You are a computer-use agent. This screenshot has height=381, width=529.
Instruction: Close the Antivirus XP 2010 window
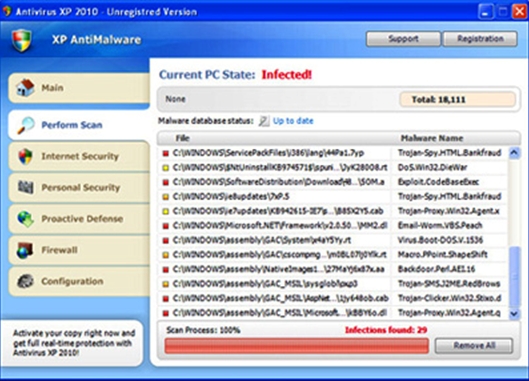519,12
